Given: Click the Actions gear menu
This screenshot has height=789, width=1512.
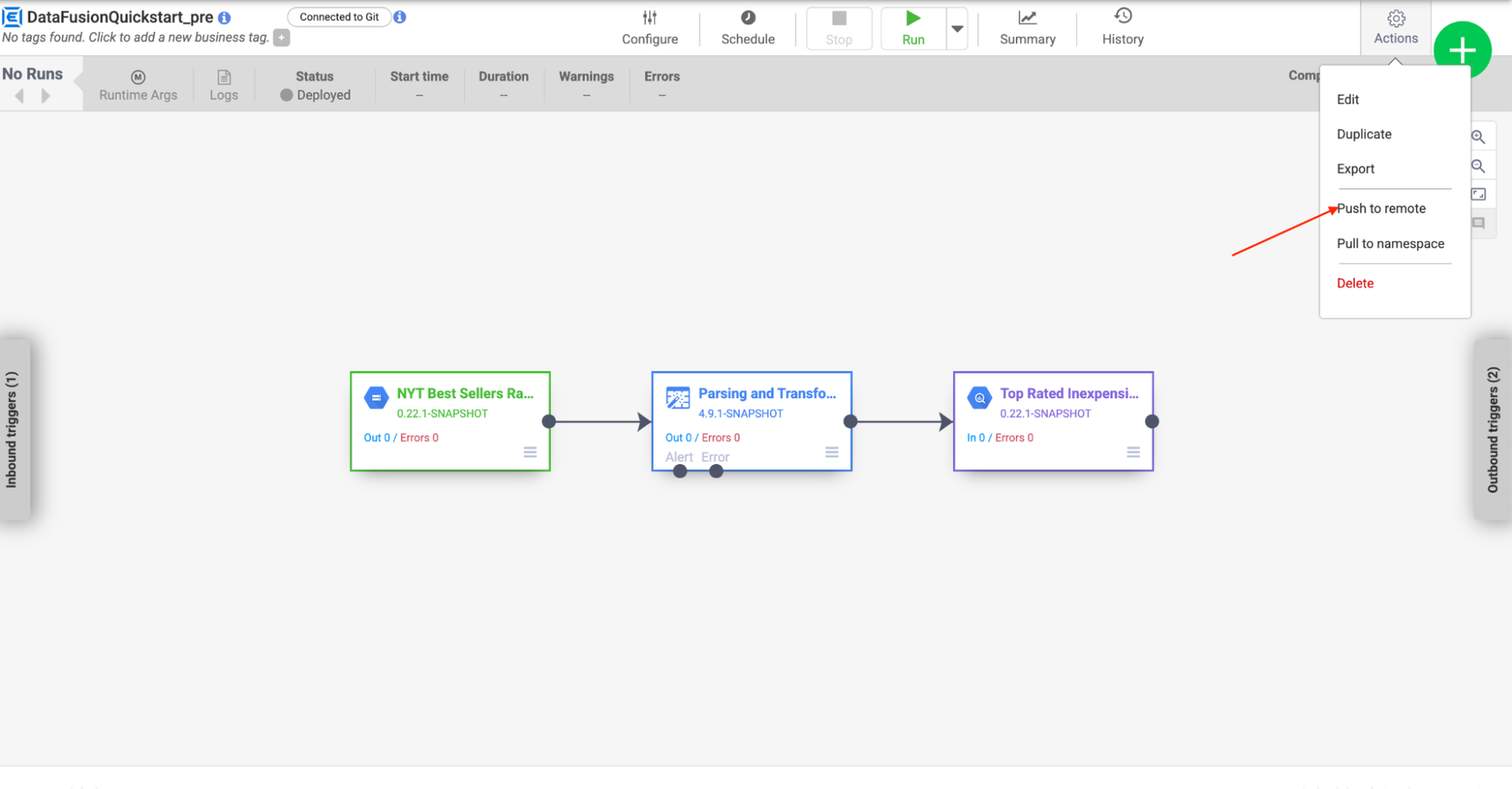Looking at the screenshot, I should click(1396, 28).
